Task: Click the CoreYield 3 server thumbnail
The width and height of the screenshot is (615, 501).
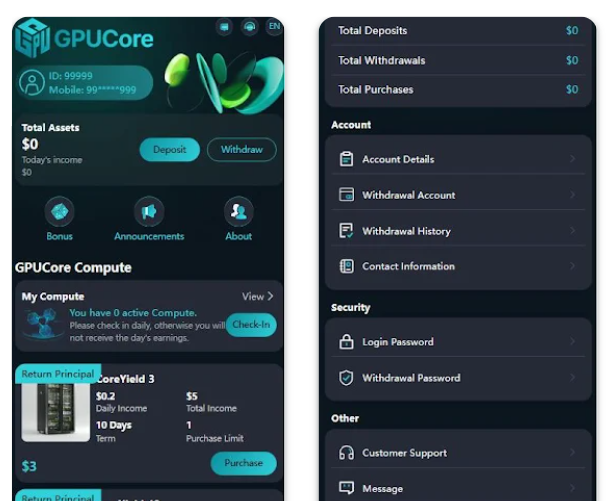Action: (x=55, y=412)
